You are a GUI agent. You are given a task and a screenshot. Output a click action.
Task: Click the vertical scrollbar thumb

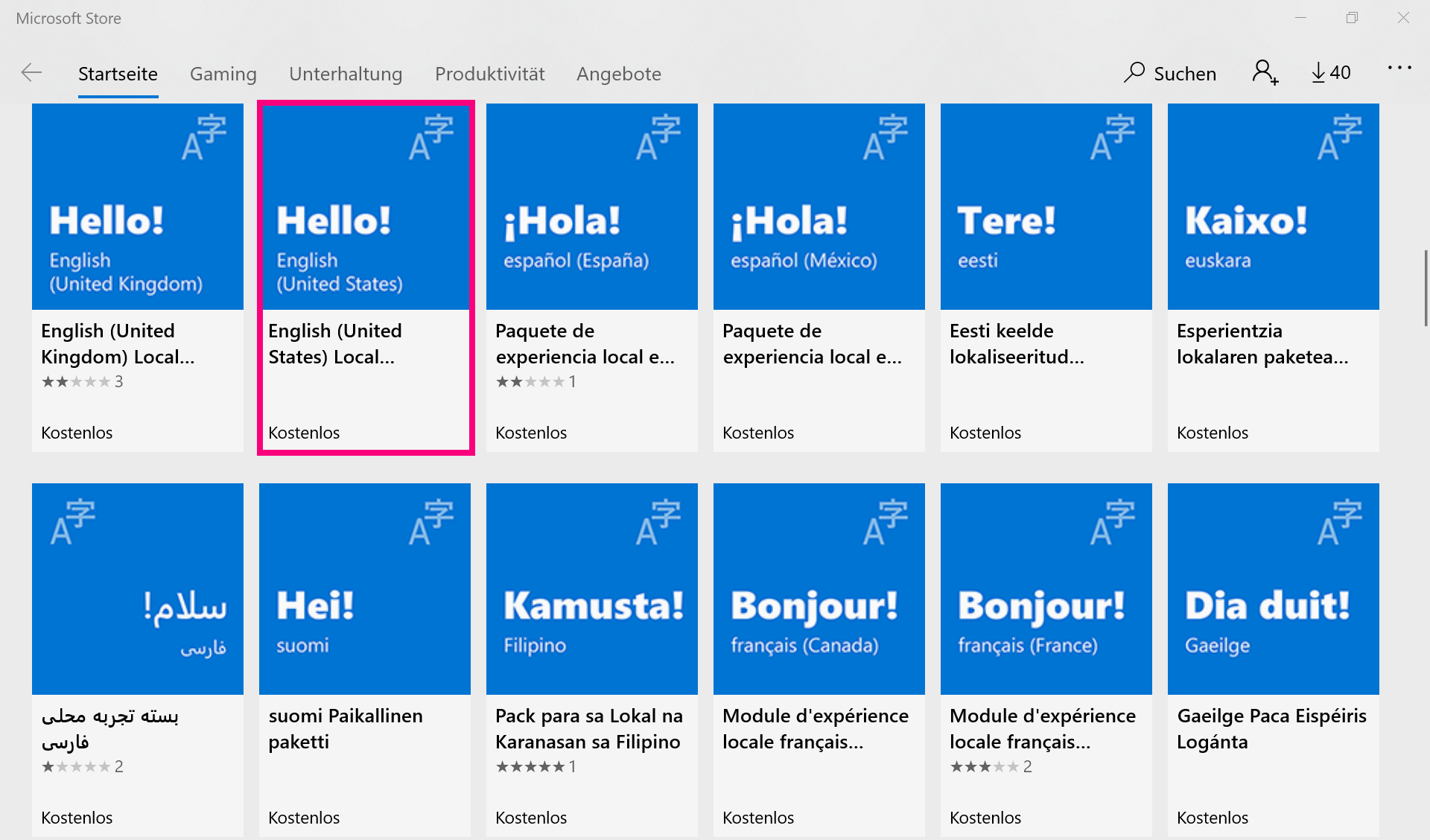(1426, 287)
